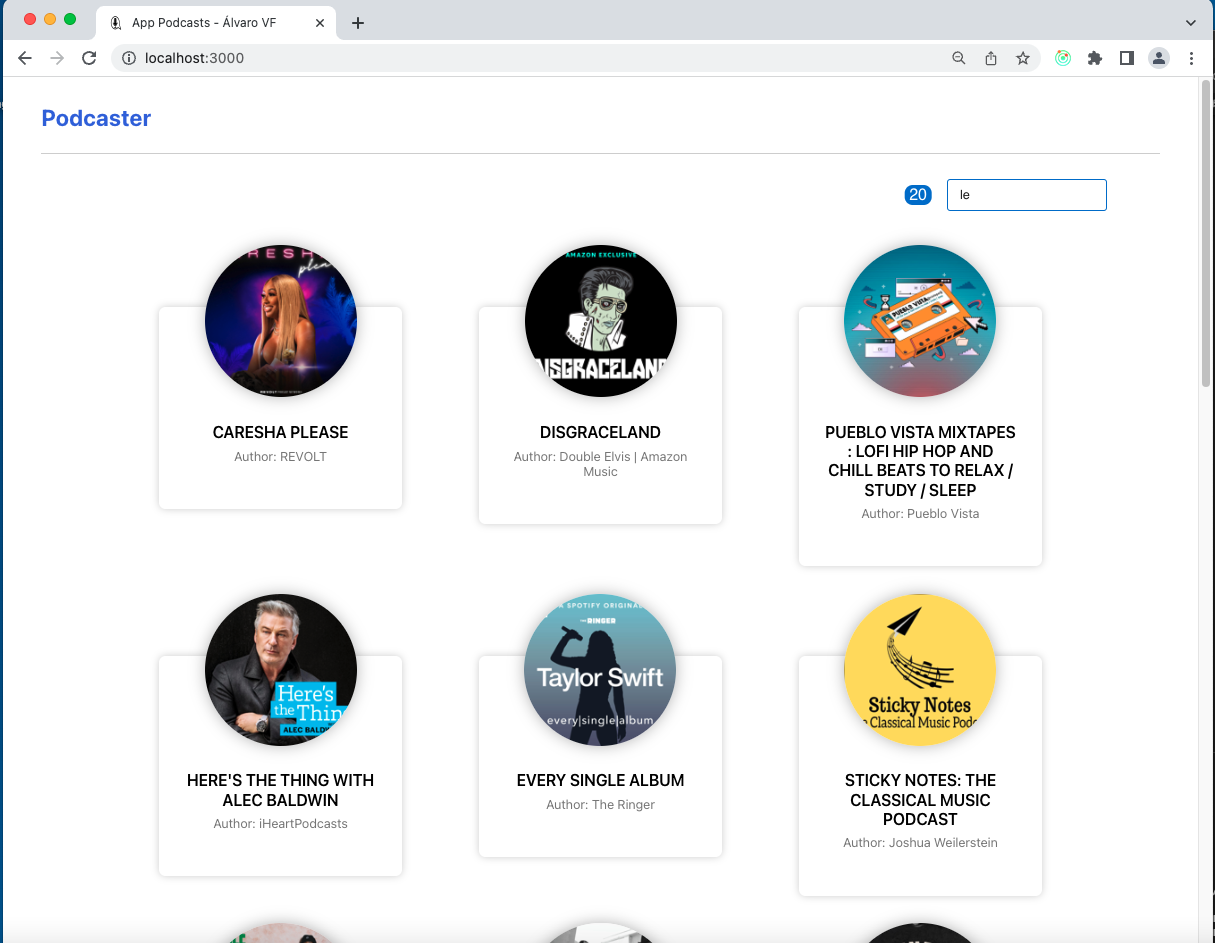Image resolution: width=1215 pixels, height=943 pixels.
Task: Click the page vertical scrollbar thumb
Action: [x=1206, y=232]
